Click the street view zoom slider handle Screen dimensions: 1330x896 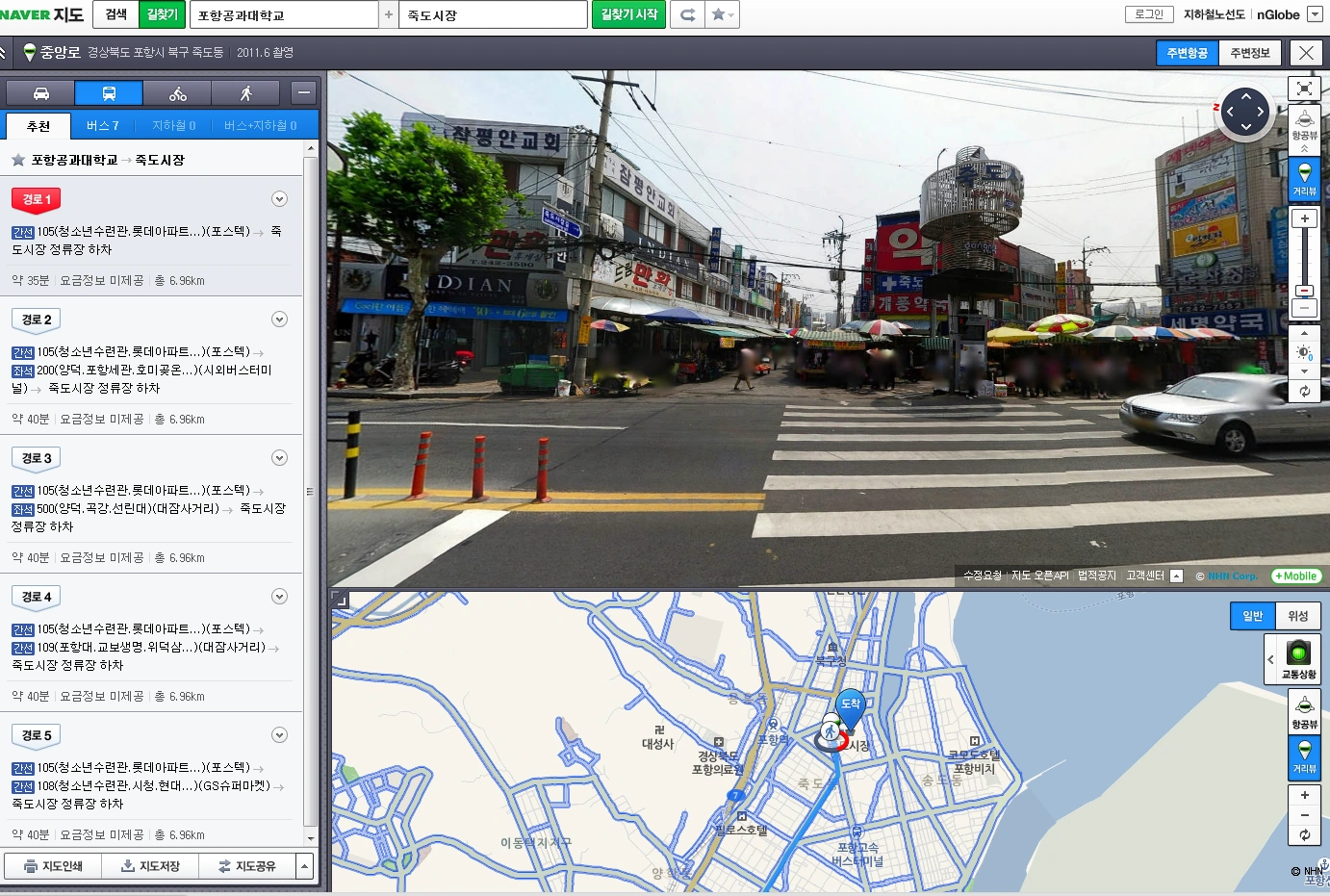(x=1304, y=291)
